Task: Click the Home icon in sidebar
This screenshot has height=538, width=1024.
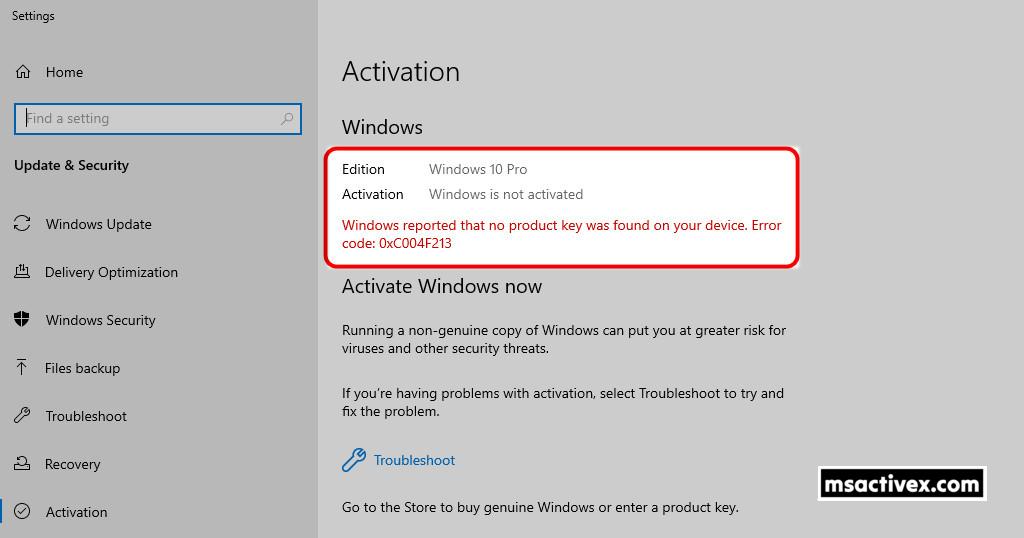Action: tap(23, 72)
